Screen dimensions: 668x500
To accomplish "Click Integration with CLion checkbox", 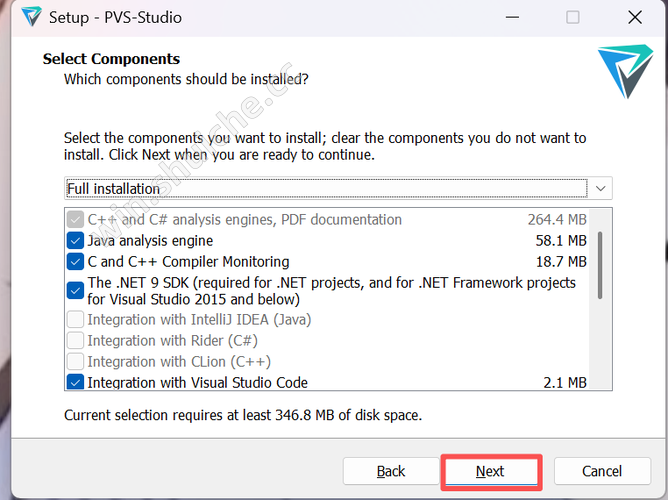I will tap(75, 362).
